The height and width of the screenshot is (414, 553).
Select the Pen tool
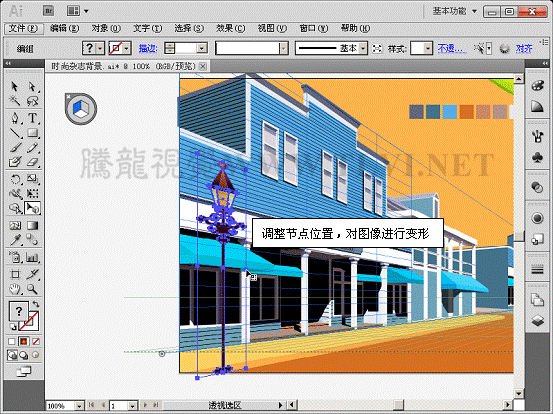(x=14, y=118)
